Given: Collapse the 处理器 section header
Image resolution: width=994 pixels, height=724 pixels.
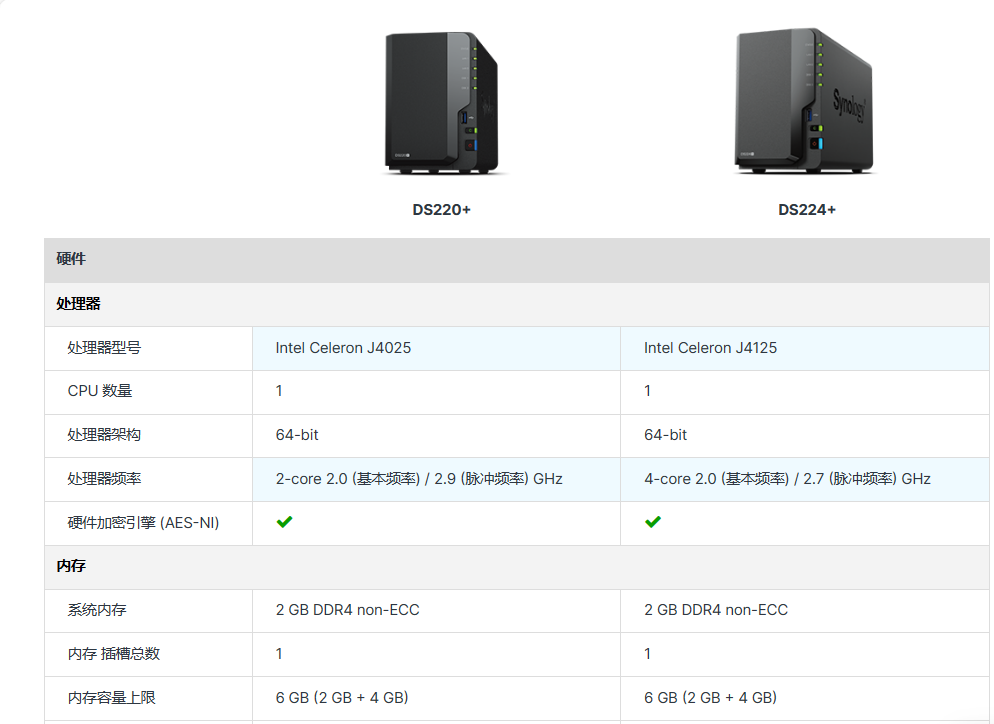Looking at the screenshot, I should pos(517,304).
